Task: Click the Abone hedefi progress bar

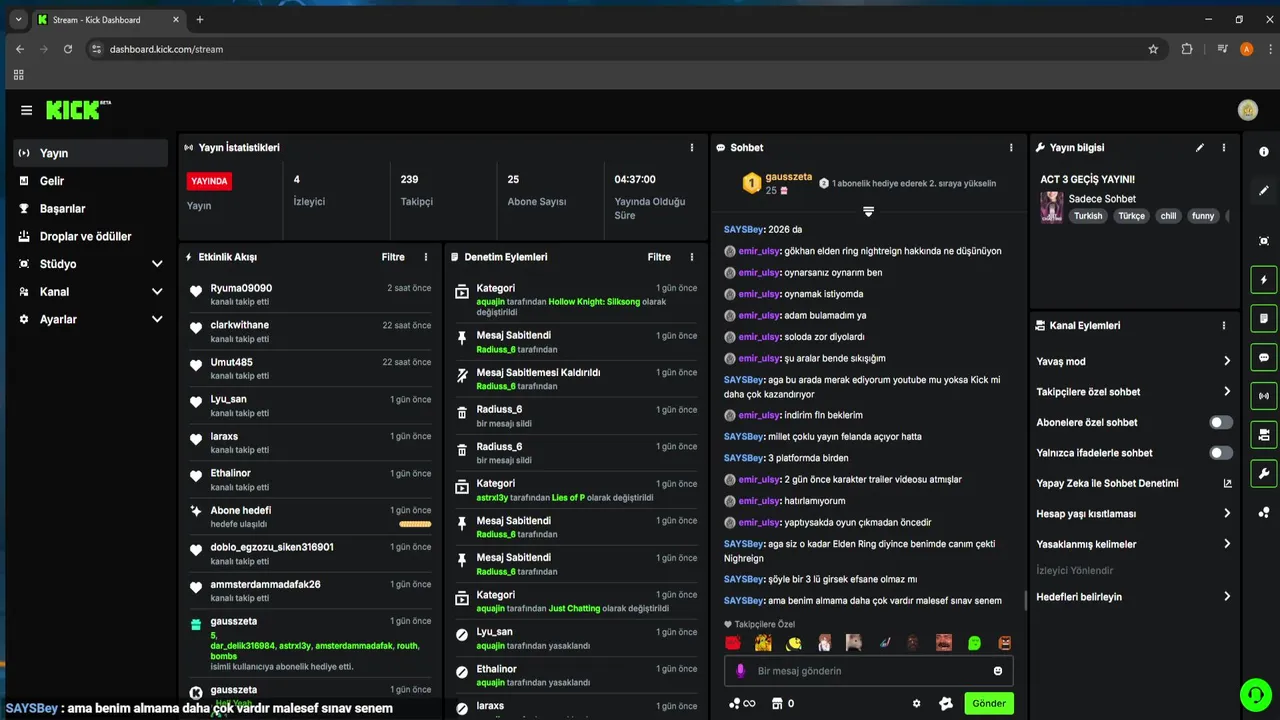Action: [415, 524]
